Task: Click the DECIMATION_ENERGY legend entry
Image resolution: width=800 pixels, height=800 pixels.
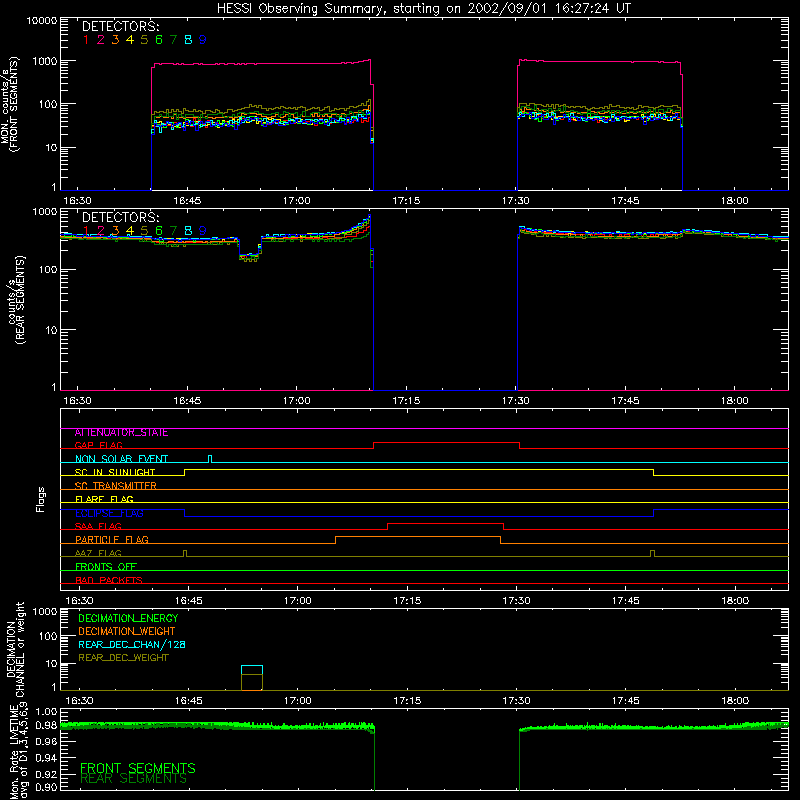Action: (128, 618)
